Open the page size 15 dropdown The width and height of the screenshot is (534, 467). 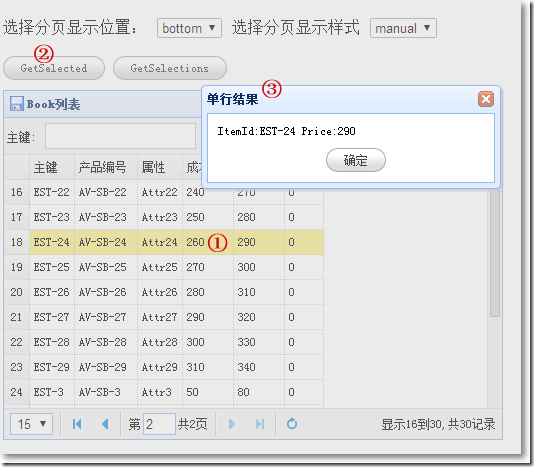[31, 424]
